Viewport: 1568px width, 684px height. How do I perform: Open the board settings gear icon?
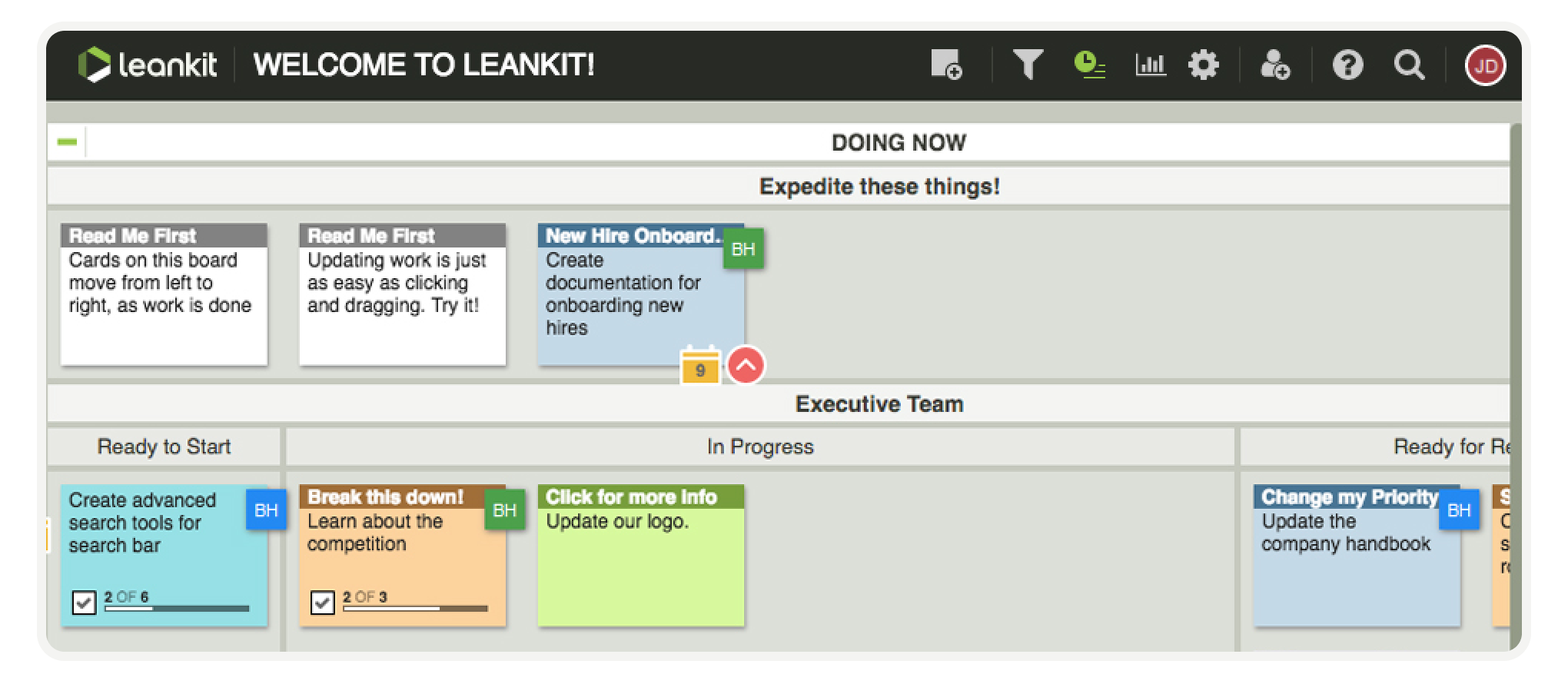pyautogui.click(x=1204, y=65)
